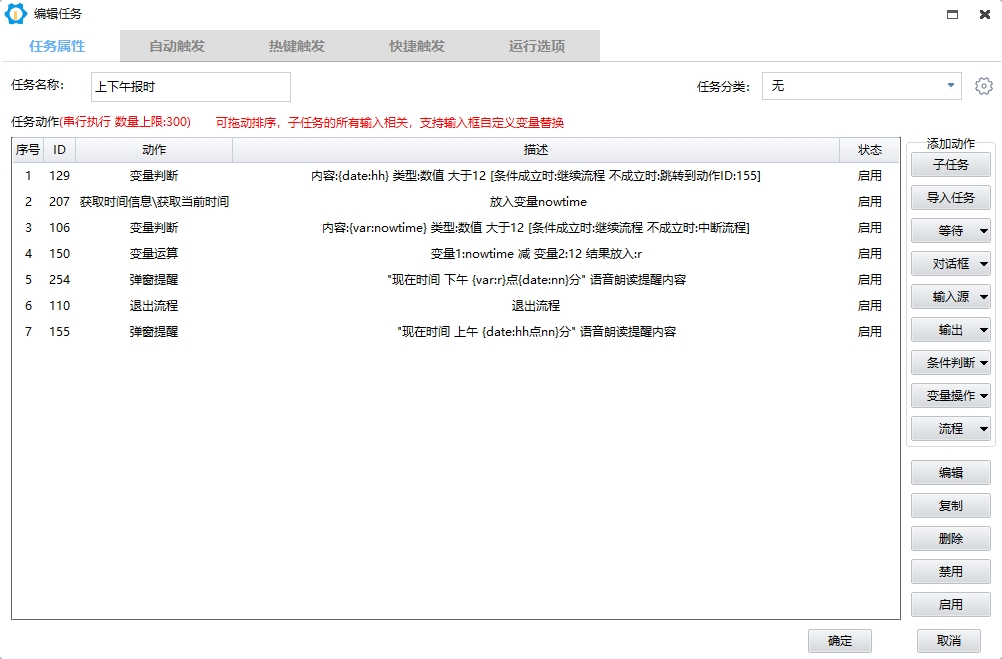Open the 运行选项 tab
This screenshot has height=659, width=1002.
pos(538,45)
